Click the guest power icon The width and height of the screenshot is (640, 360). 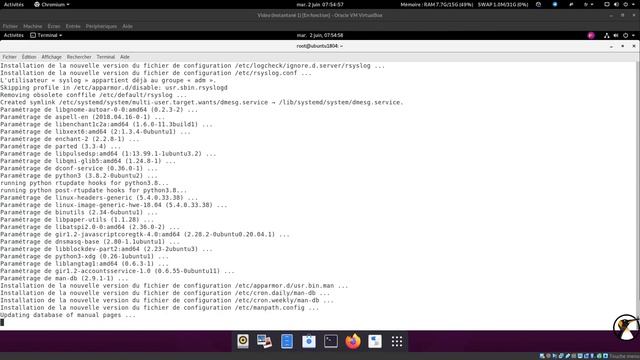625,36
